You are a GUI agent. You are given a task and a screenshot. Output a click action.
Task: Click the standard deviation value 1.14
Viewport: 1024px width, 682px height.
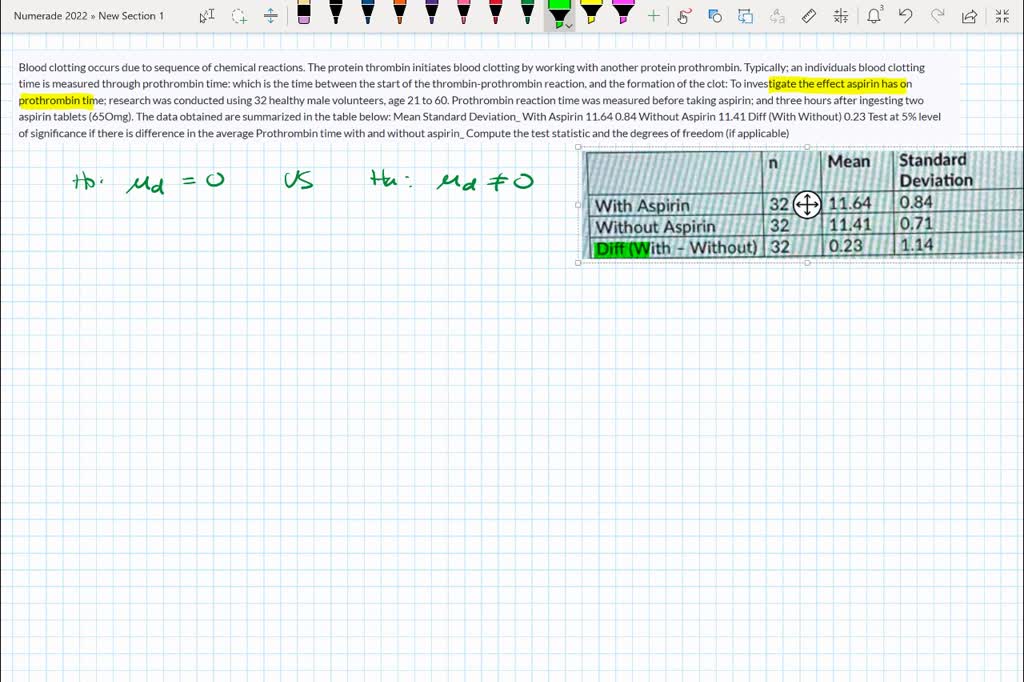click(x=916, y=245)
